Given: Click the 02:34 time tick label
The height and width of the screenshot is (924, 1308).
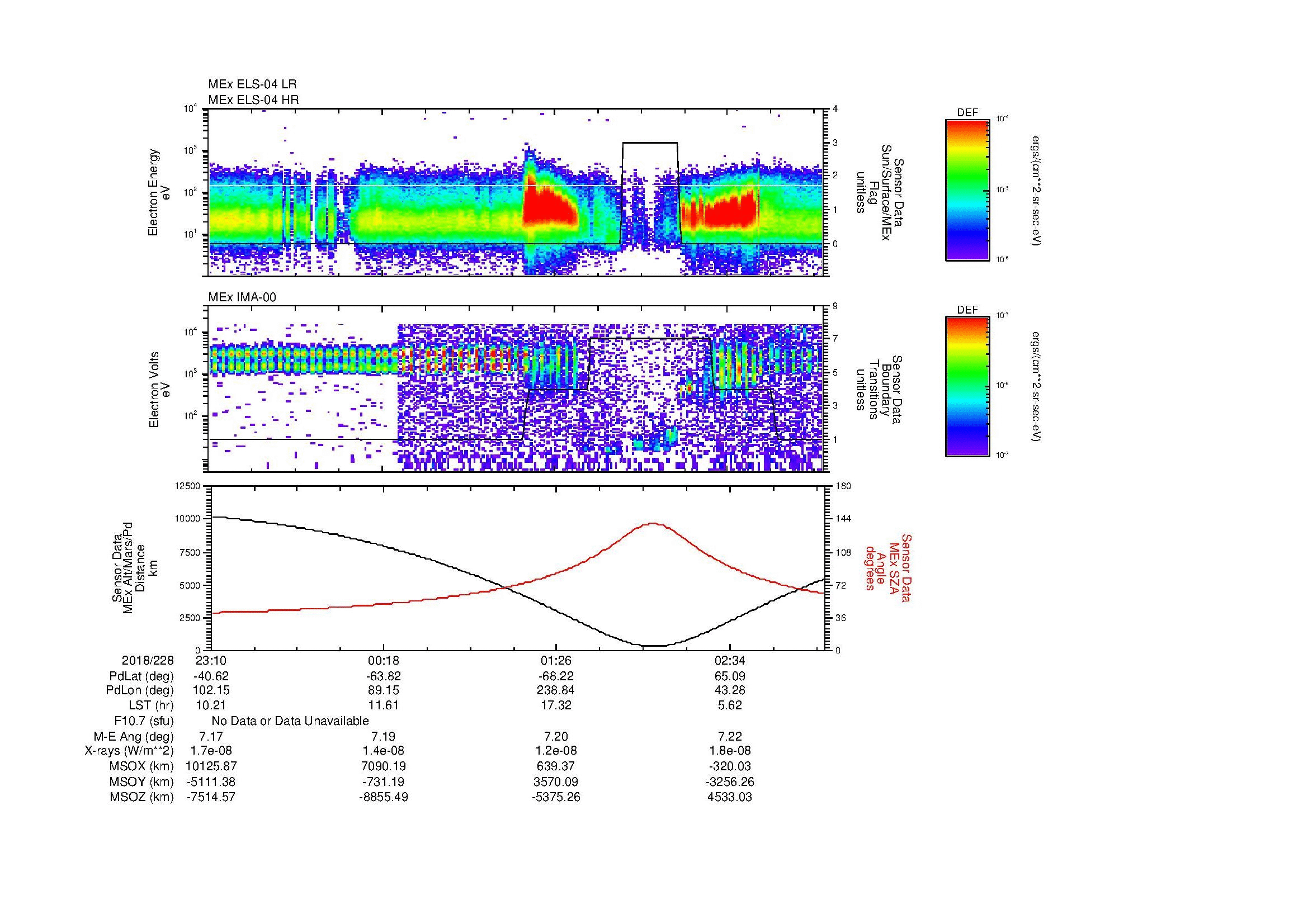Looking at the screenshot, I should pyautogui.click(x=730, y=660).
